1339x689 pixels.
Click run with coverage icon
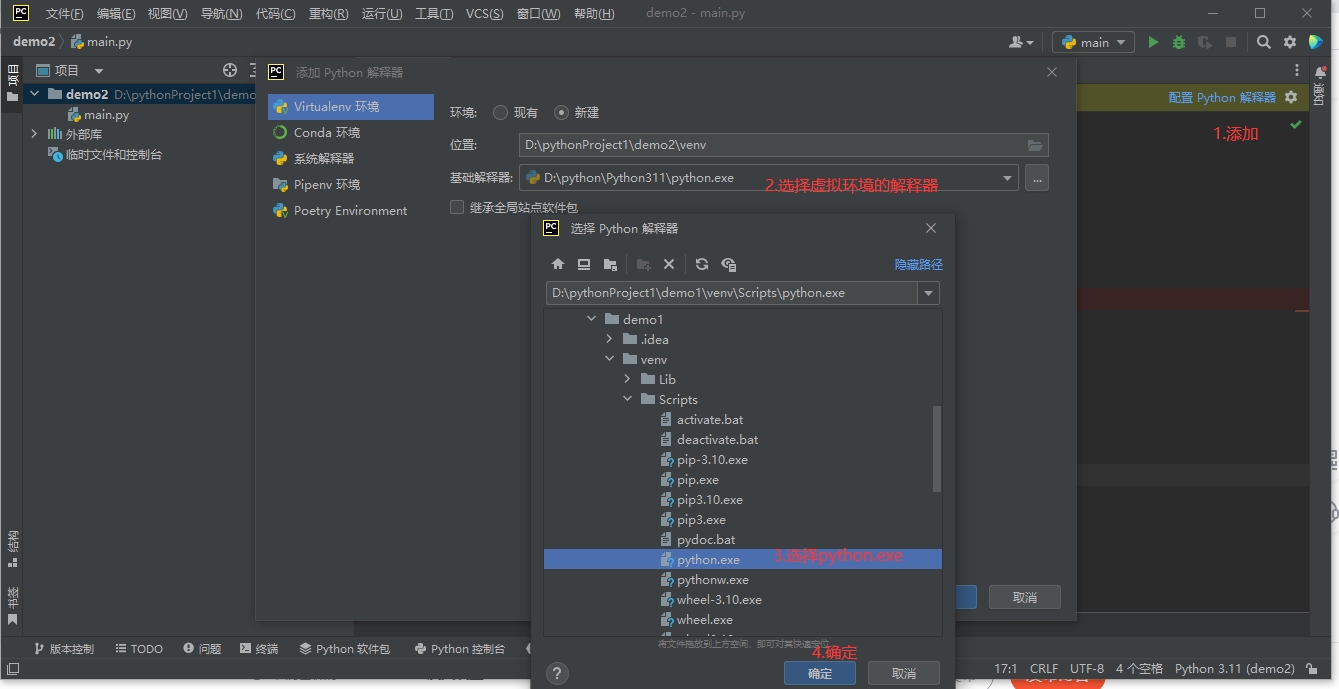point(1205,42)
